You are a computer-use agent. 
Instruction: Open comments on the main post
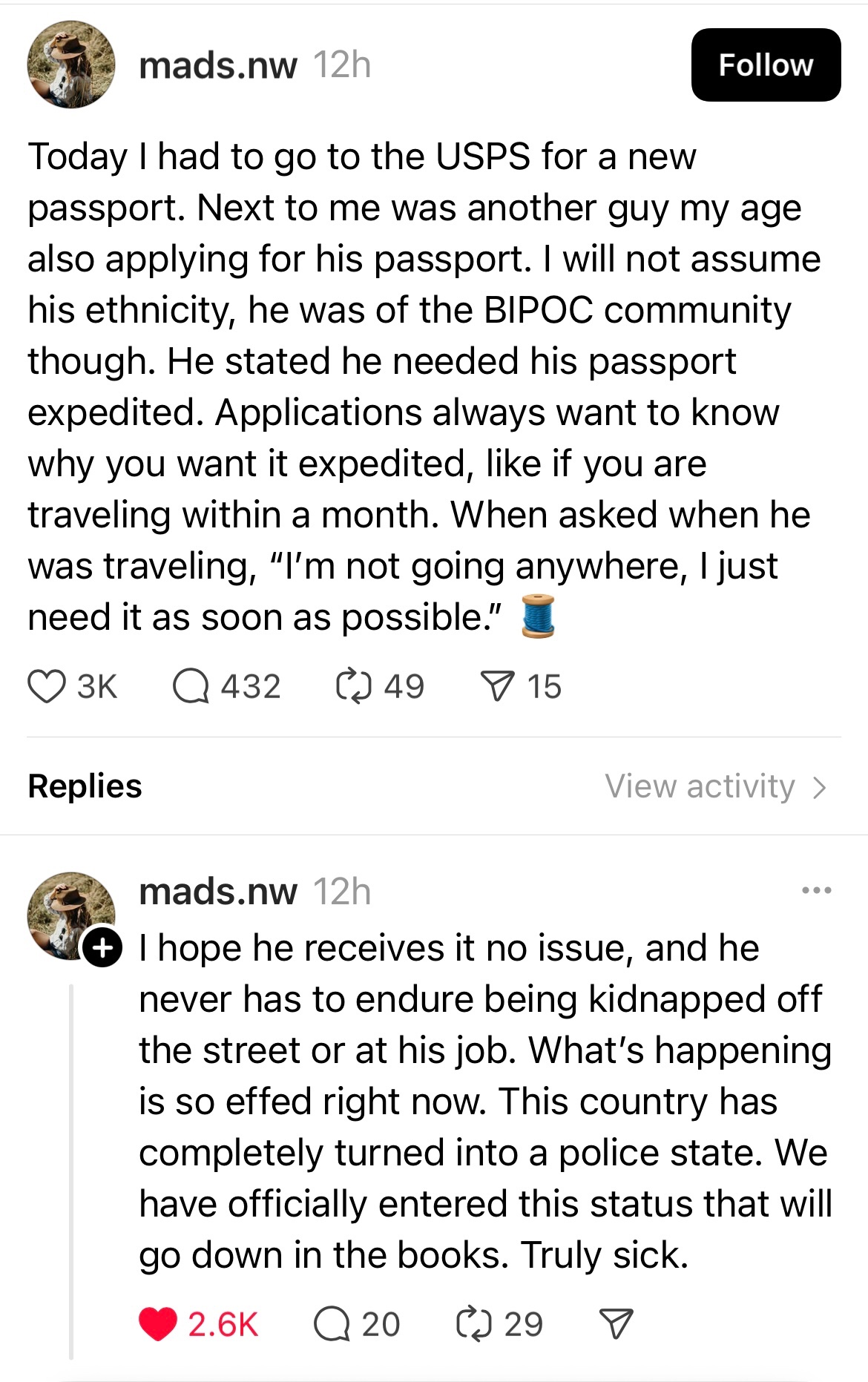point(191,686)
